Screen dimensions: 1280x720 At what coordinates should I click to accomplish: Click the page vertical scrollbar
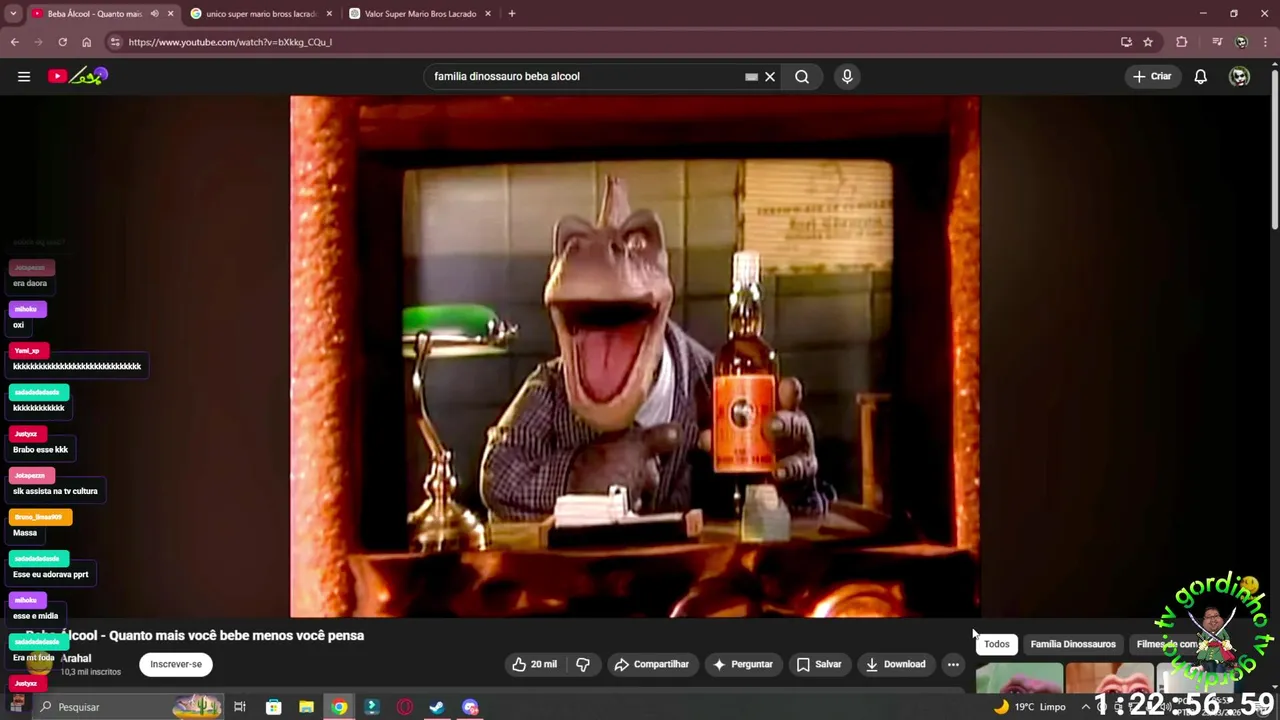click(1274, 150)
